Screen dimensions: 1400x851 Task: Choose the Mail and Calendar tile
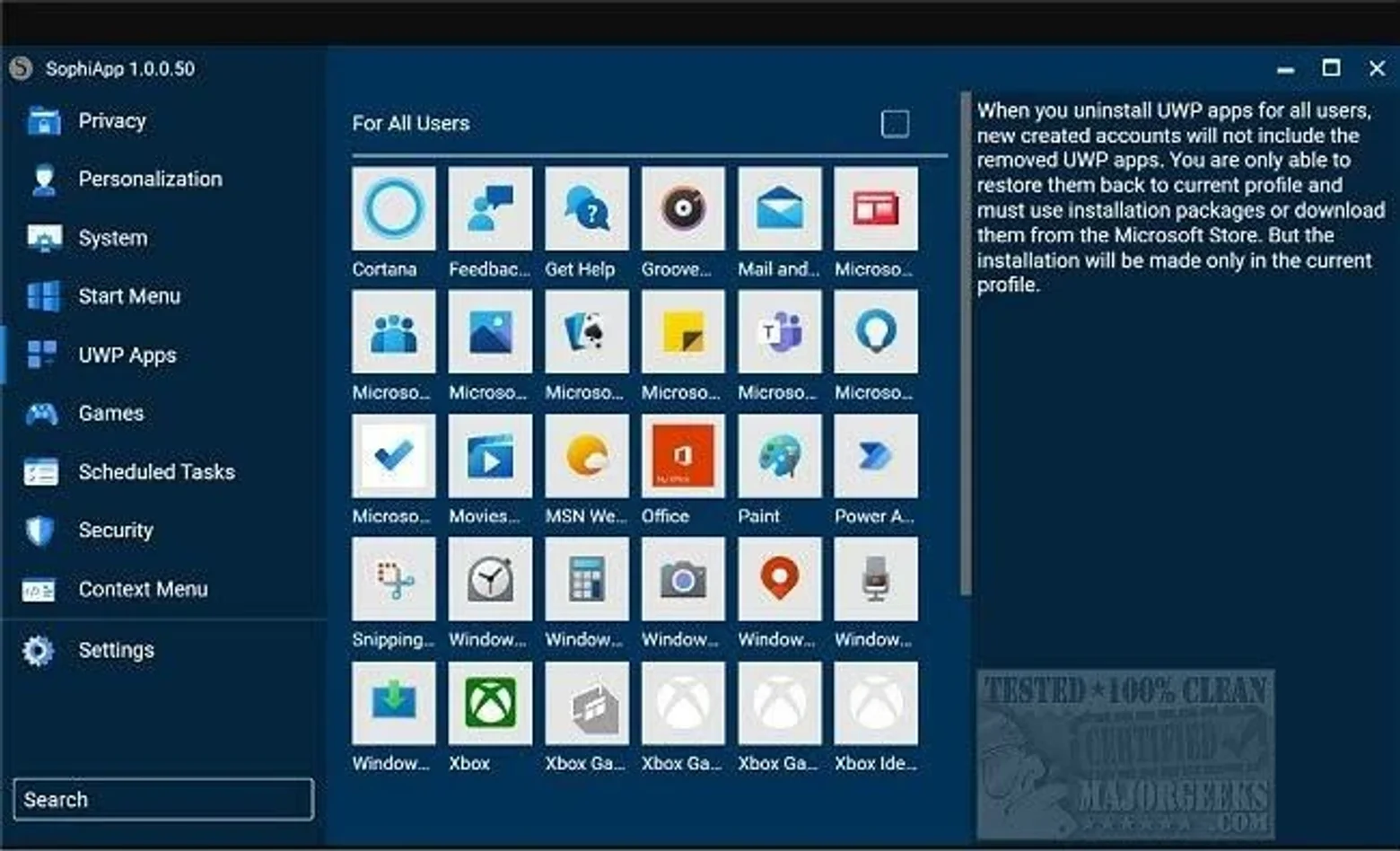click(780, 208)
